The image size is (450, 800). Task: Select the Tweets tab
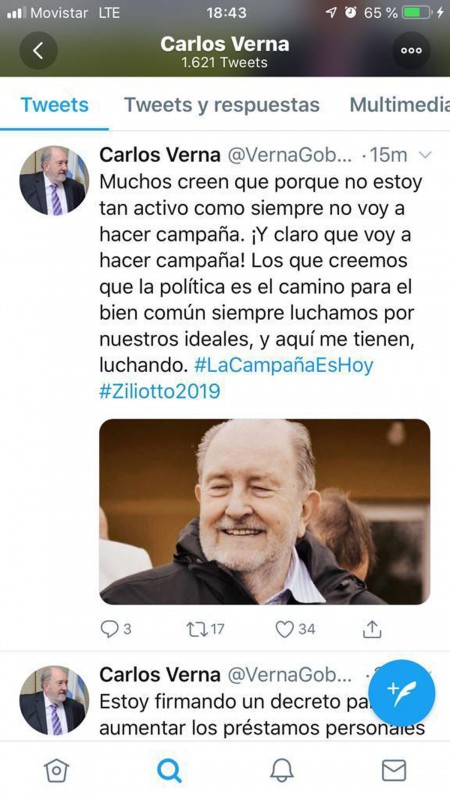pos(55,105)
